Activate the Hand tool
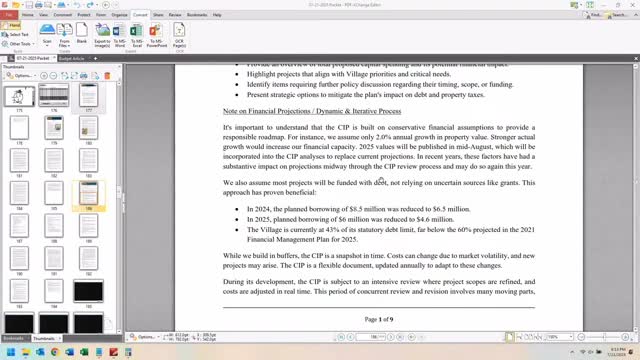 pyautogui.click(x=11, y=25)
